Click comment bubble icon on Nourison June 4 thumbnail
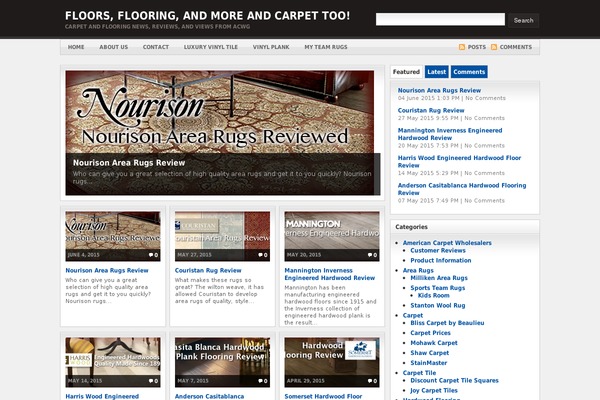The image size is (600, 400). [151, 255]
